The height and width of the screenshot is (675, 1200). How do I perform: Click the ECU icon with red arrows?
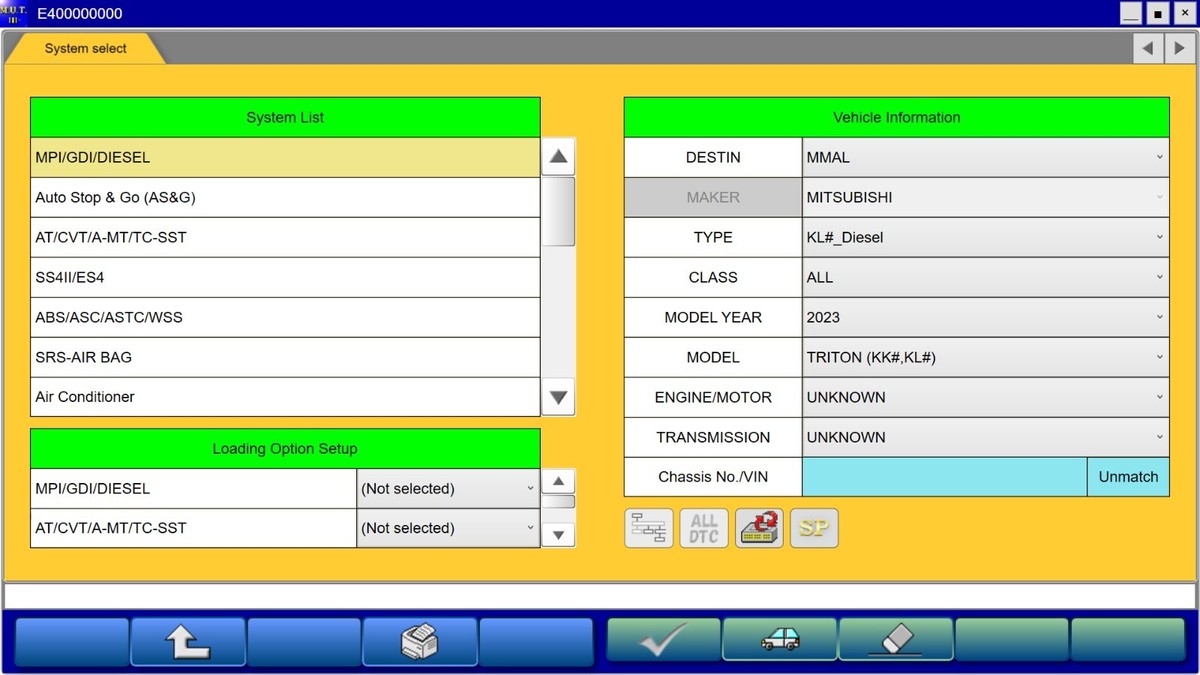coord(759,528)
